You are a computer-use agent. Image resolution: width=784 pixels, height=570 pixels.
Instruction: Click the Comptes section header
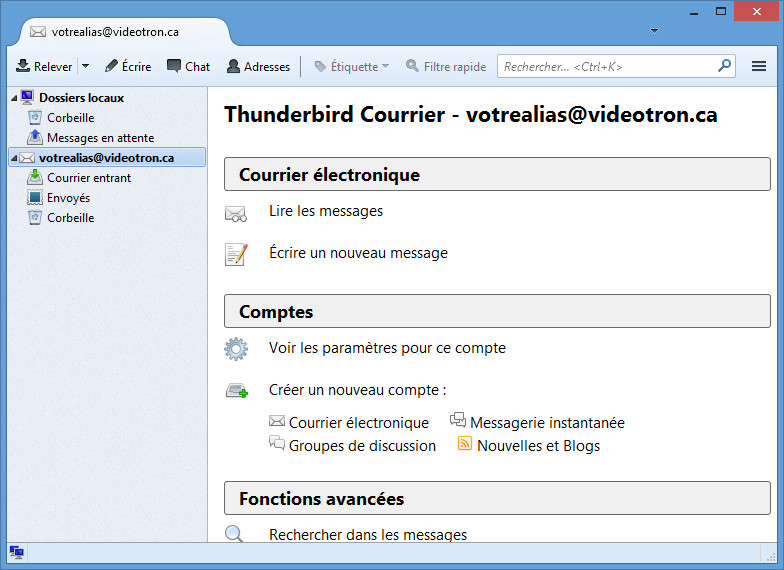tap(498, 312)
